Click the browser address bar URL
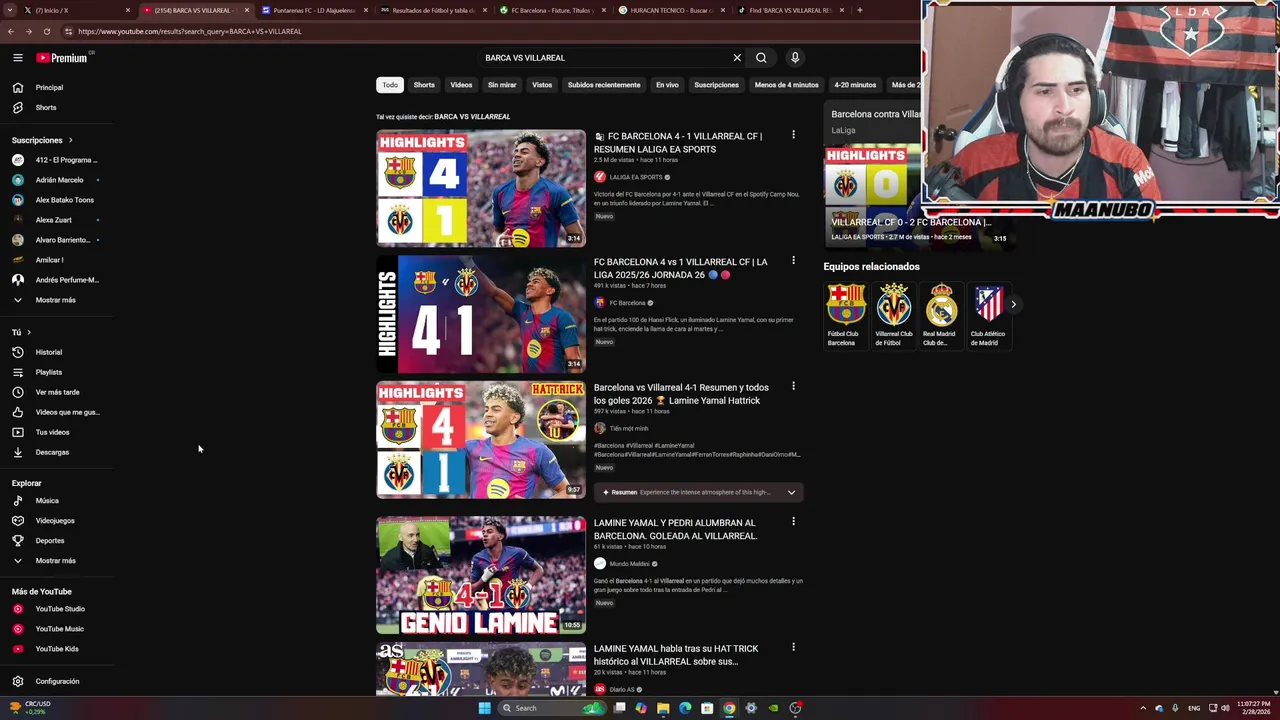The width and height of the screenshot is (1280, 720). [190, 31]
